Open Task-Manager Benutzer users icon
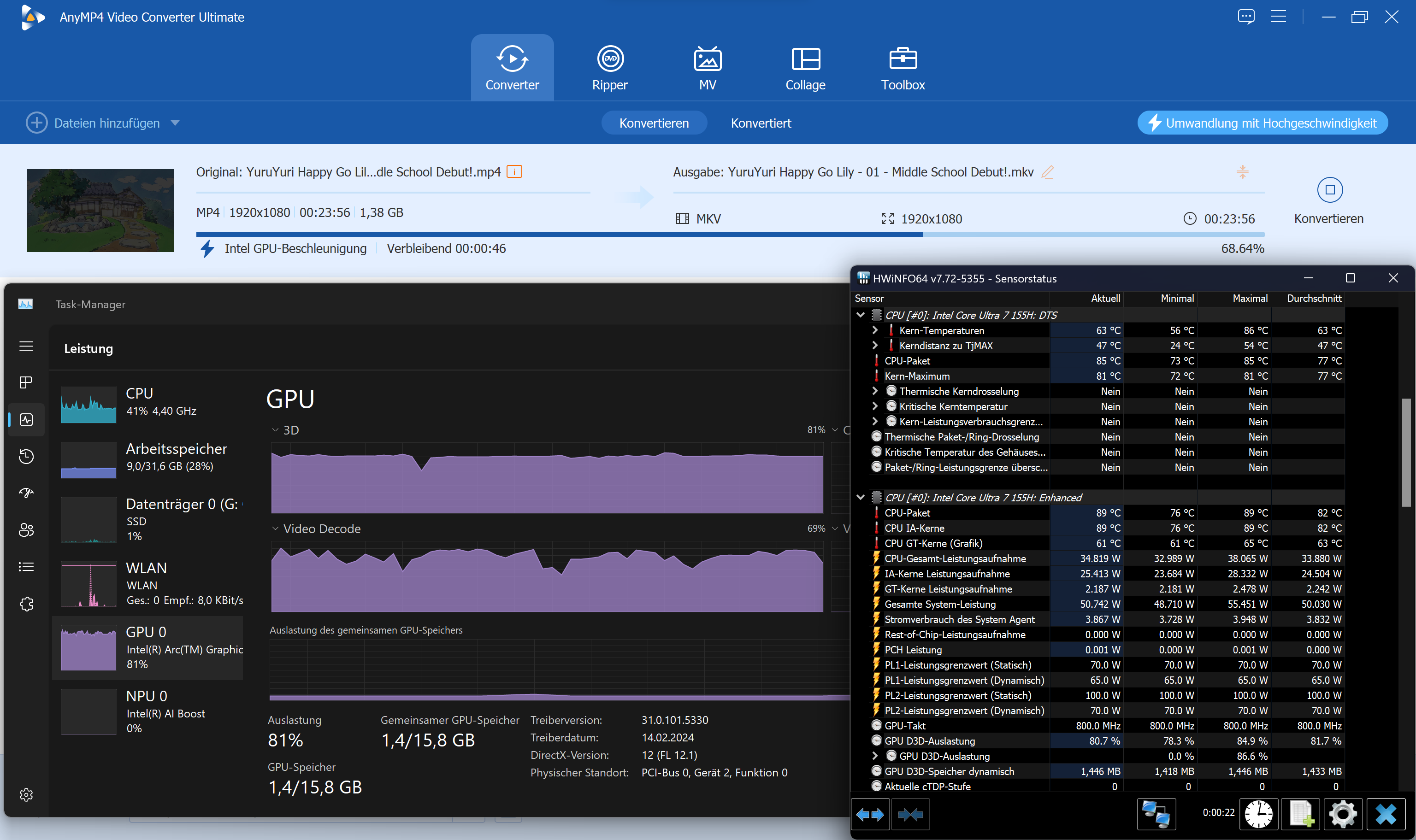Image resolution: width=1416 pixels, height=840 pixels. coord(26,530)
